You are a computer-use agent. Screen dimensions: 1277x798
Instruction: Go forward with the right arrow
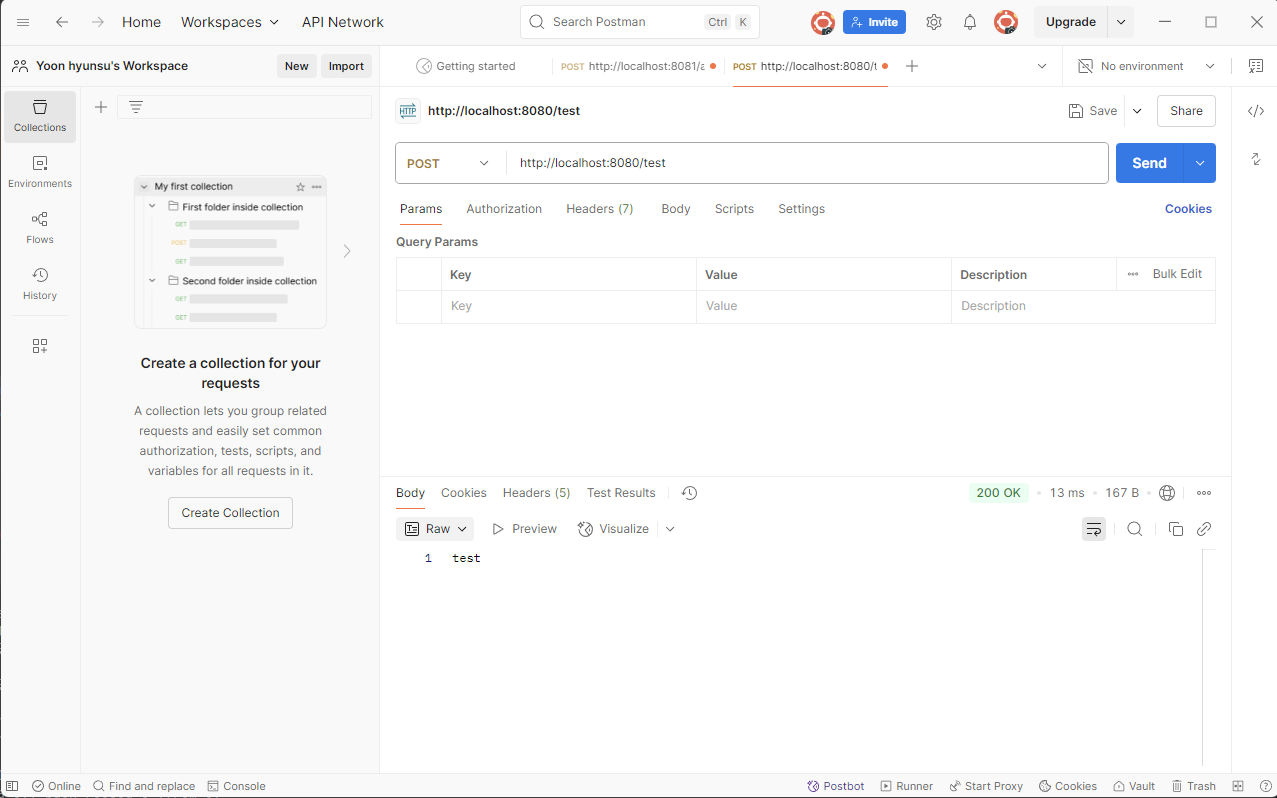[x=97, y=22]
